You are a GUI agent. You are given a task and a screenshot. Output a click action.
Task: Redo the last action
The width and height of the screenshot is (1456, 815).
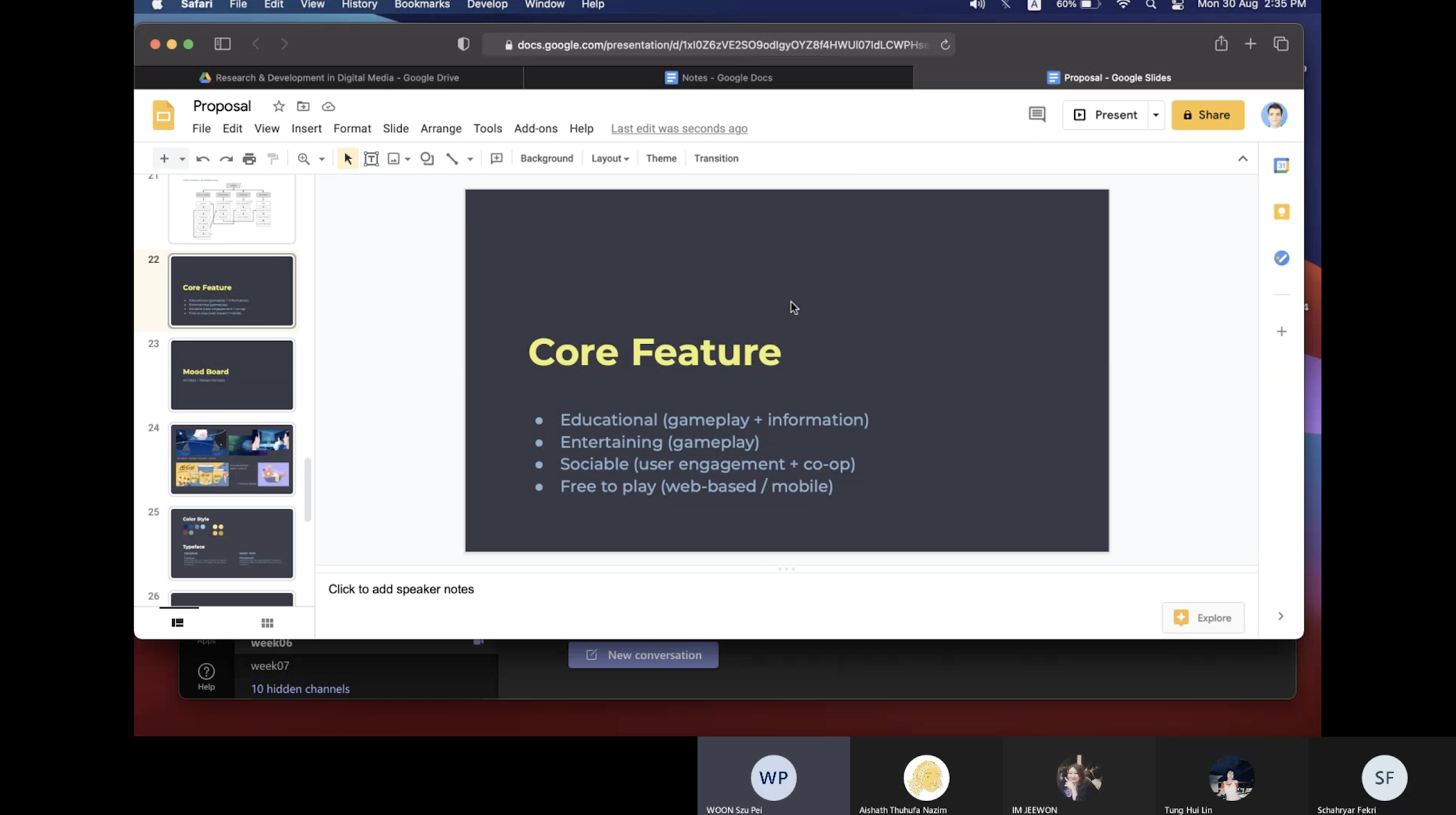[226, 159]
